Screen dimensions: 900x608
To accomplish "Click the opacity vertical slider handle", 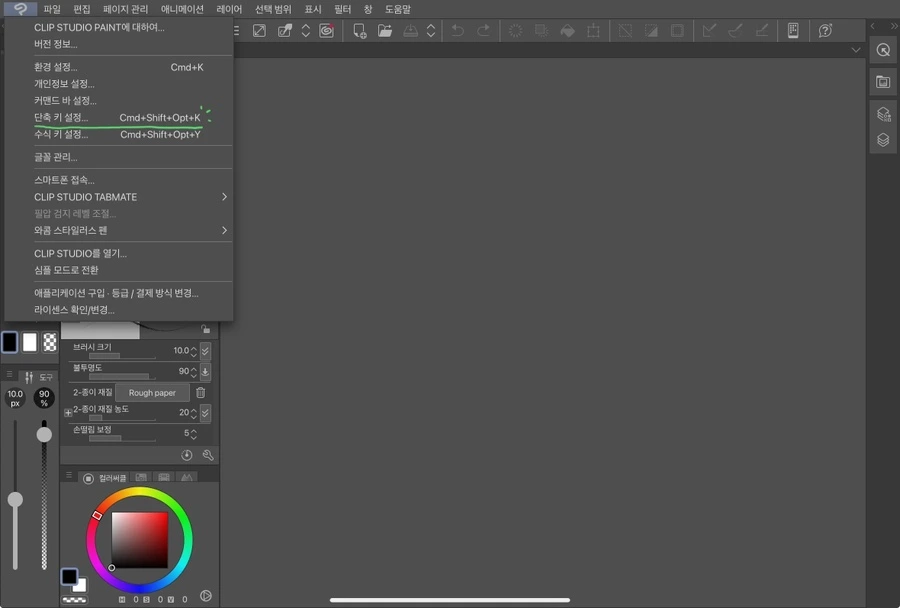I will coord(44,435).
